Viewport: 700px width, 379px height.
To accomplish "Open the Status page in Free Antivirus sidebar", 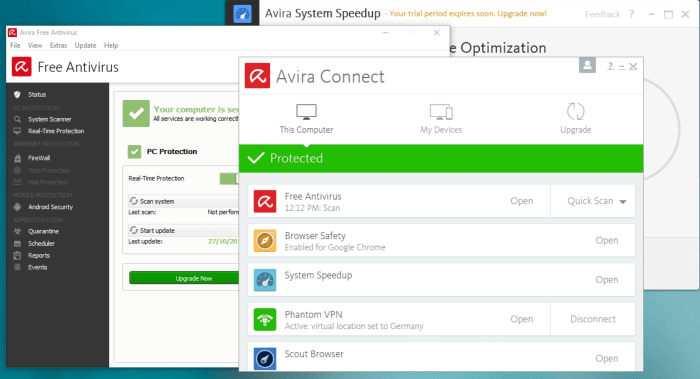I will point(37,95).
